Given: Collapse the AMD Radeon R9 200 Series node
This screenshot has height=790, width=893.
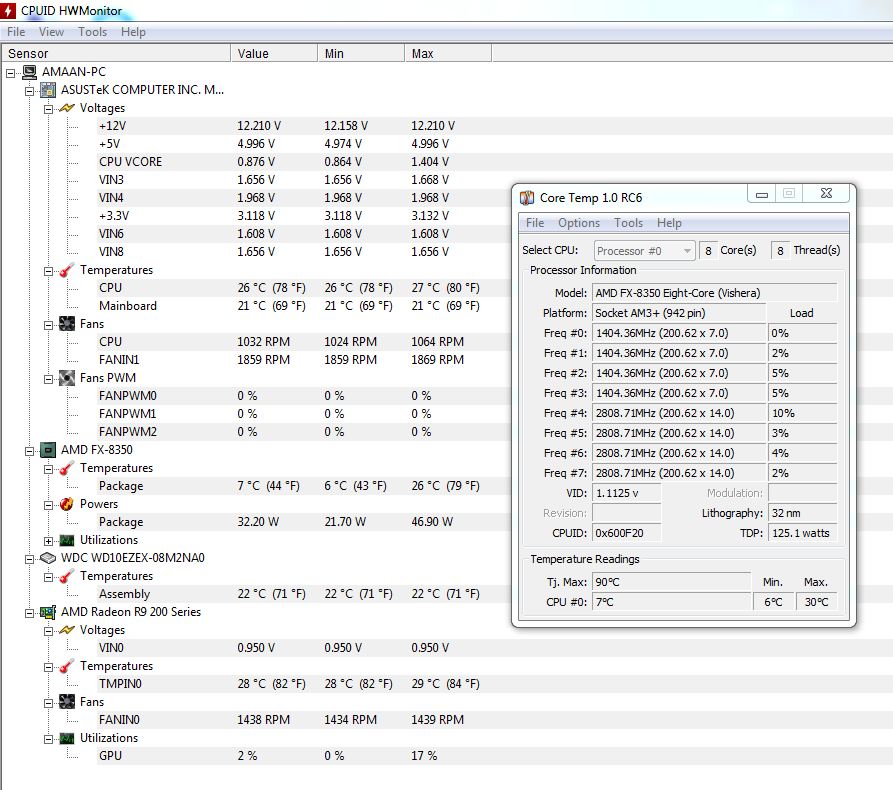Looking at the screenshot, I should [29, 613].
